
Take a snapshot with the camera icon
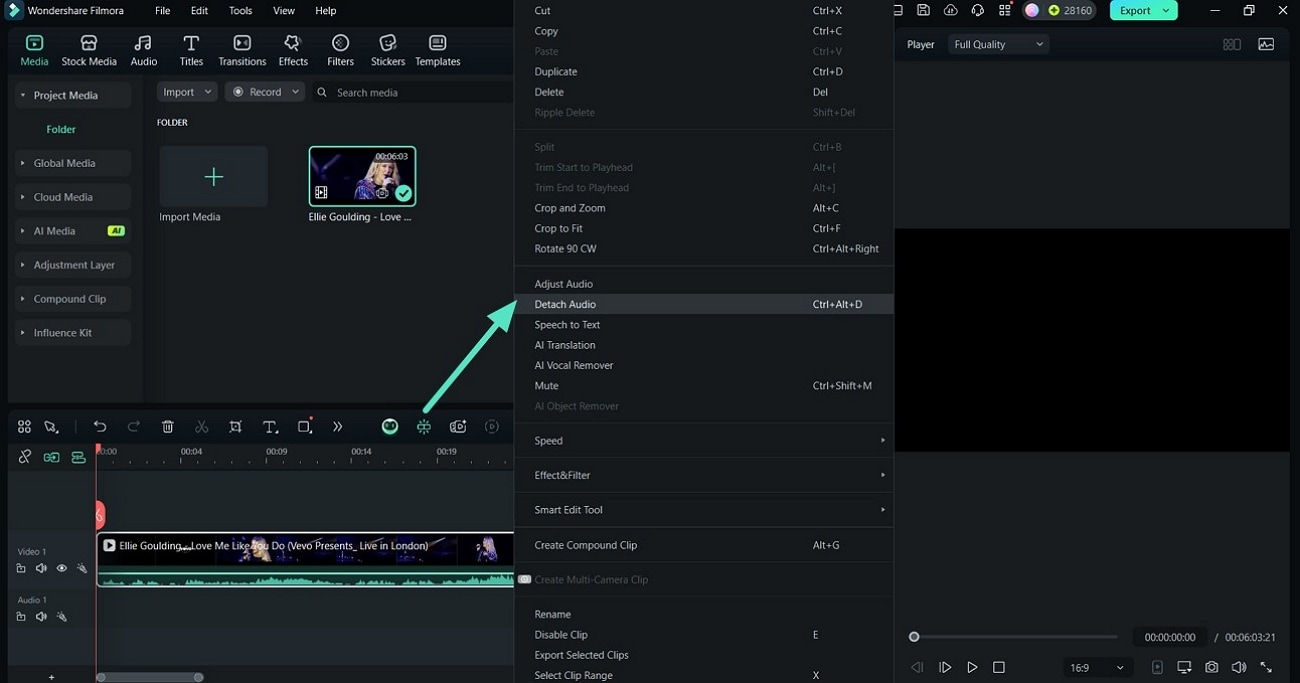[1211, 667]
